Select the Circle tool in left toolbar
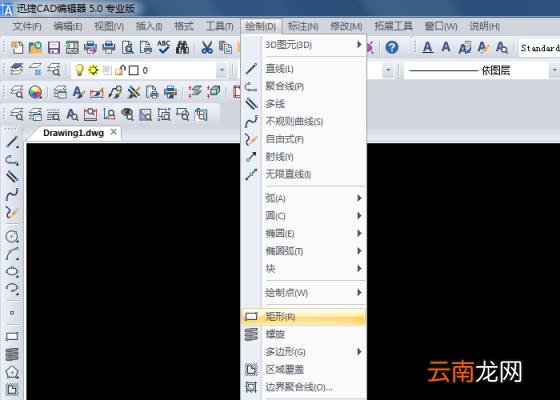 pyautogui.click(x=12, y=236)
